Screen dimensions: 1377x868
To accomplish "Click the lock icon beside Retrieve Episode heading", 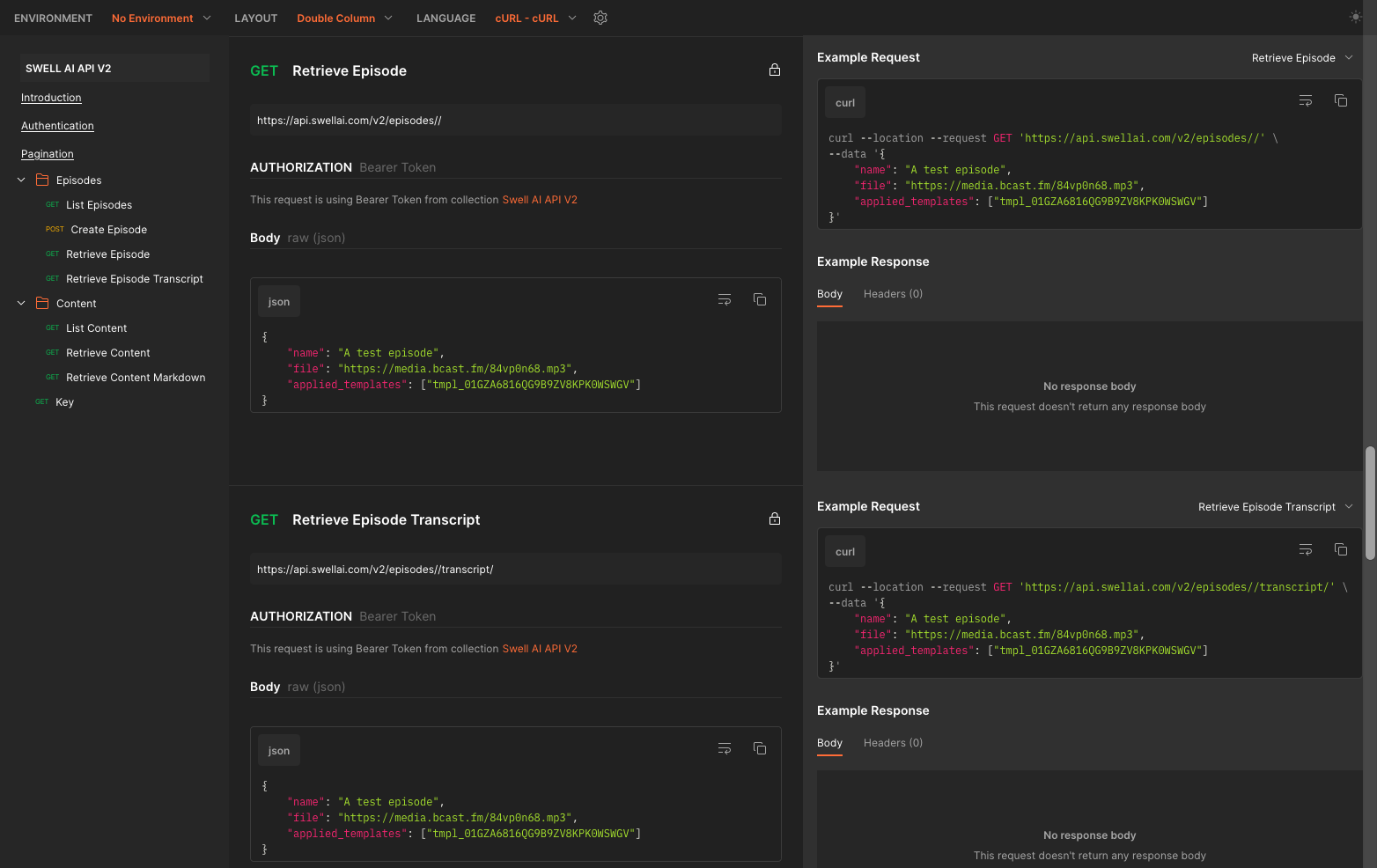I will coord(774,70).
